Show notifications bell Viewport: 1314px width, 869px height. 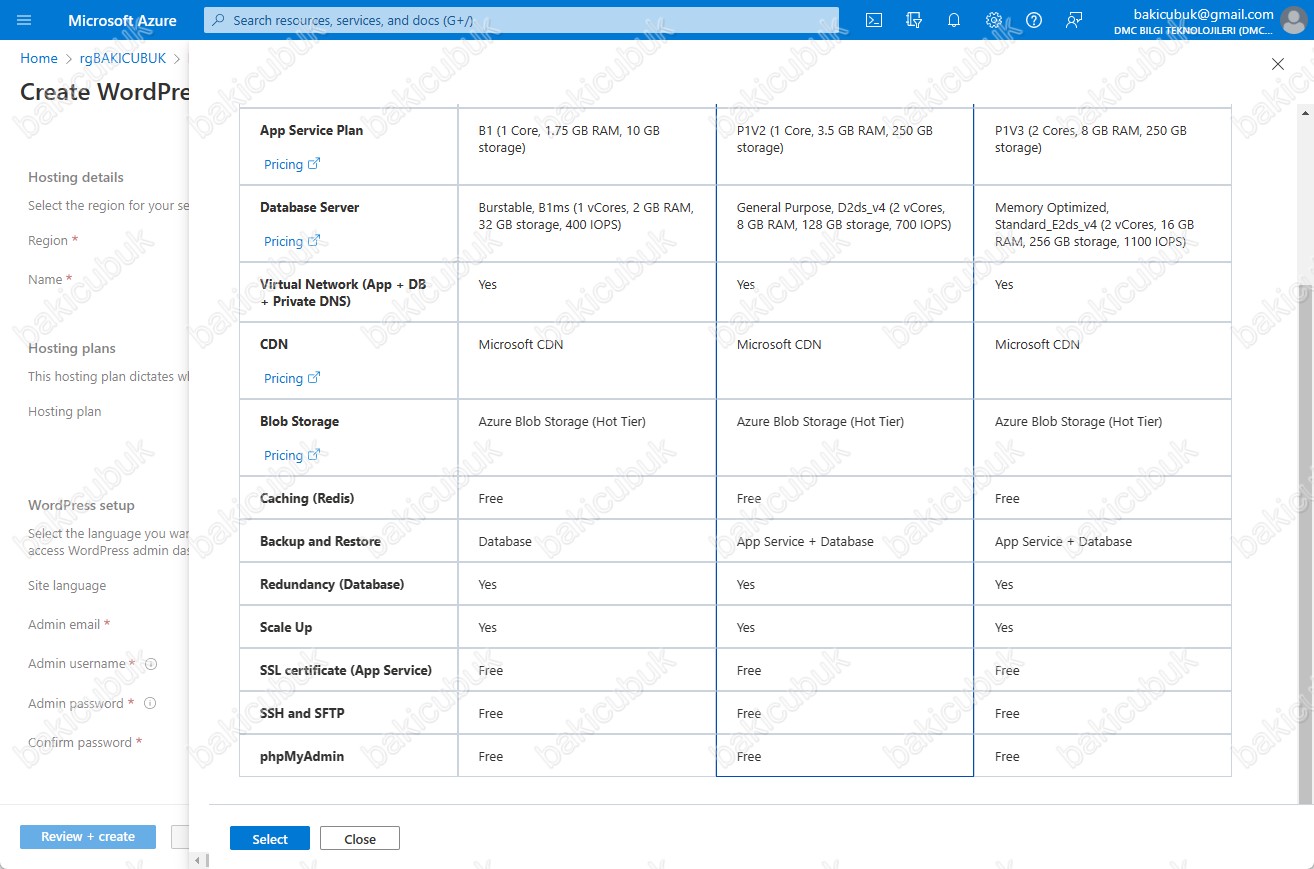954,20
